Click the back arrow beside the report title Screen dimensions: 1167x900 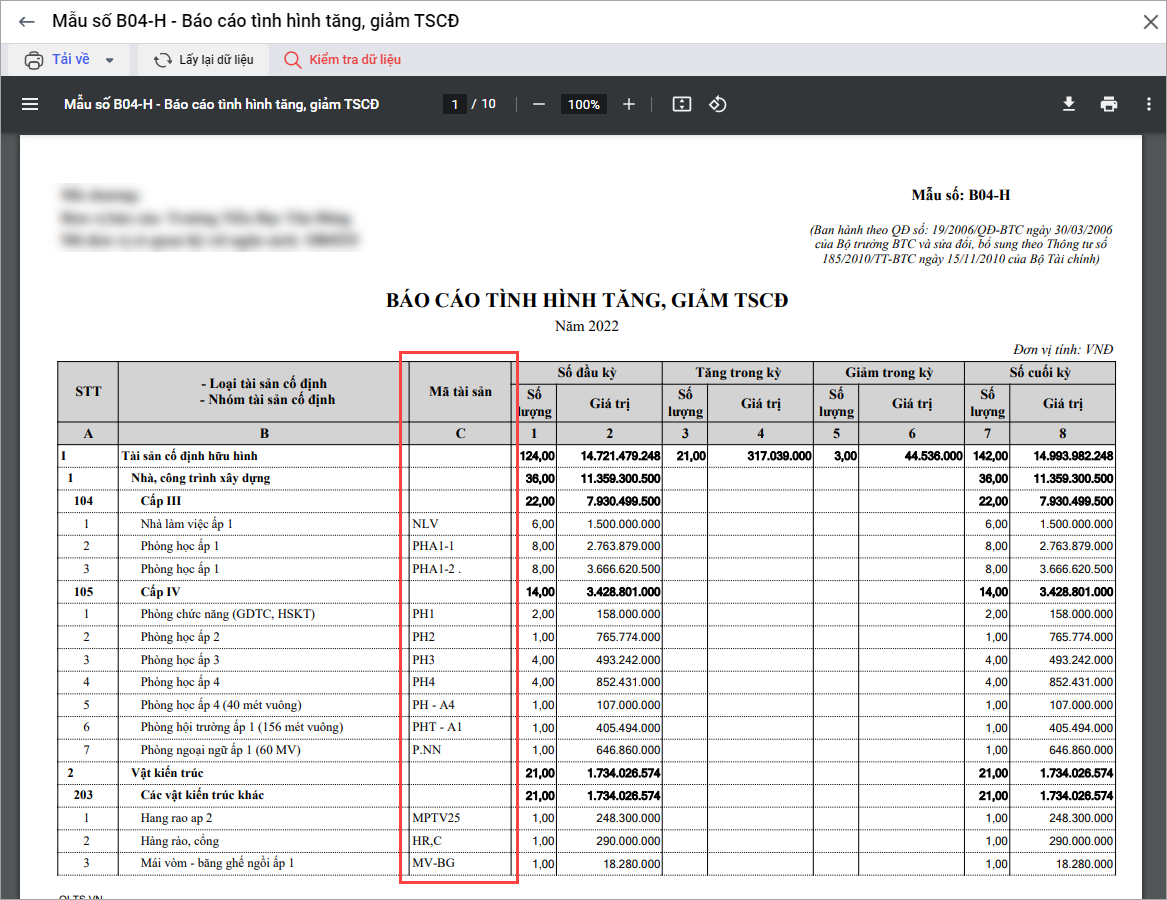click(27, 21)
